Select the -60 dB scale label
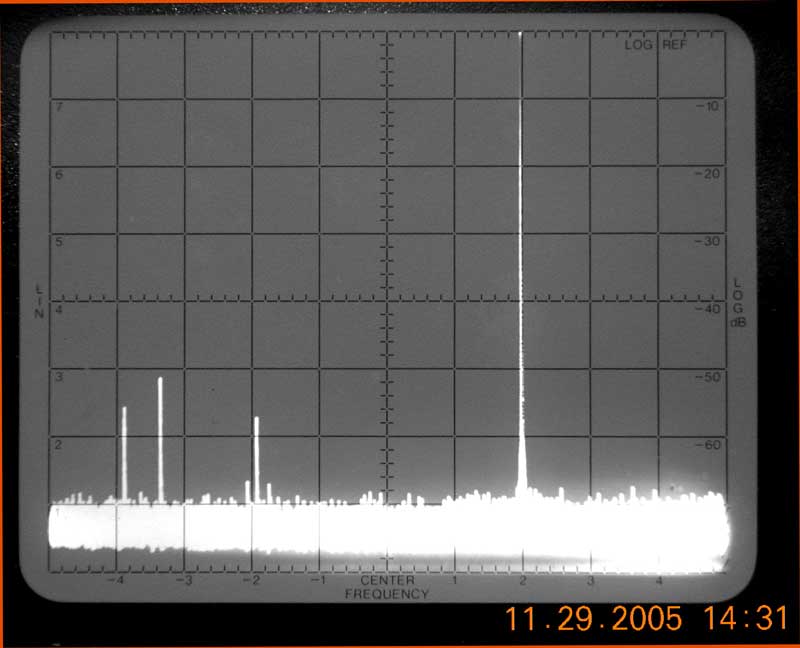Screen dimensions: 800x648 pyautogui.click(x=707, y=445)
